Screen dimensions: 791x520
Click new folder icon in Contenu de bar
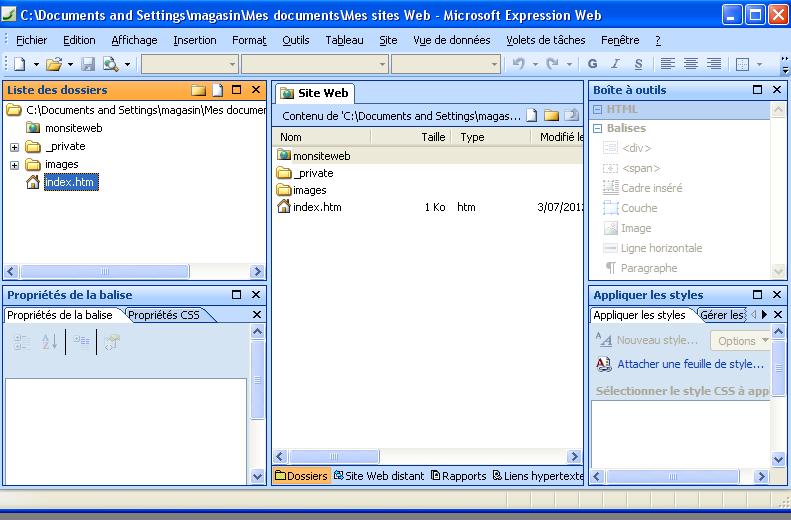click(x=551, y=116)
